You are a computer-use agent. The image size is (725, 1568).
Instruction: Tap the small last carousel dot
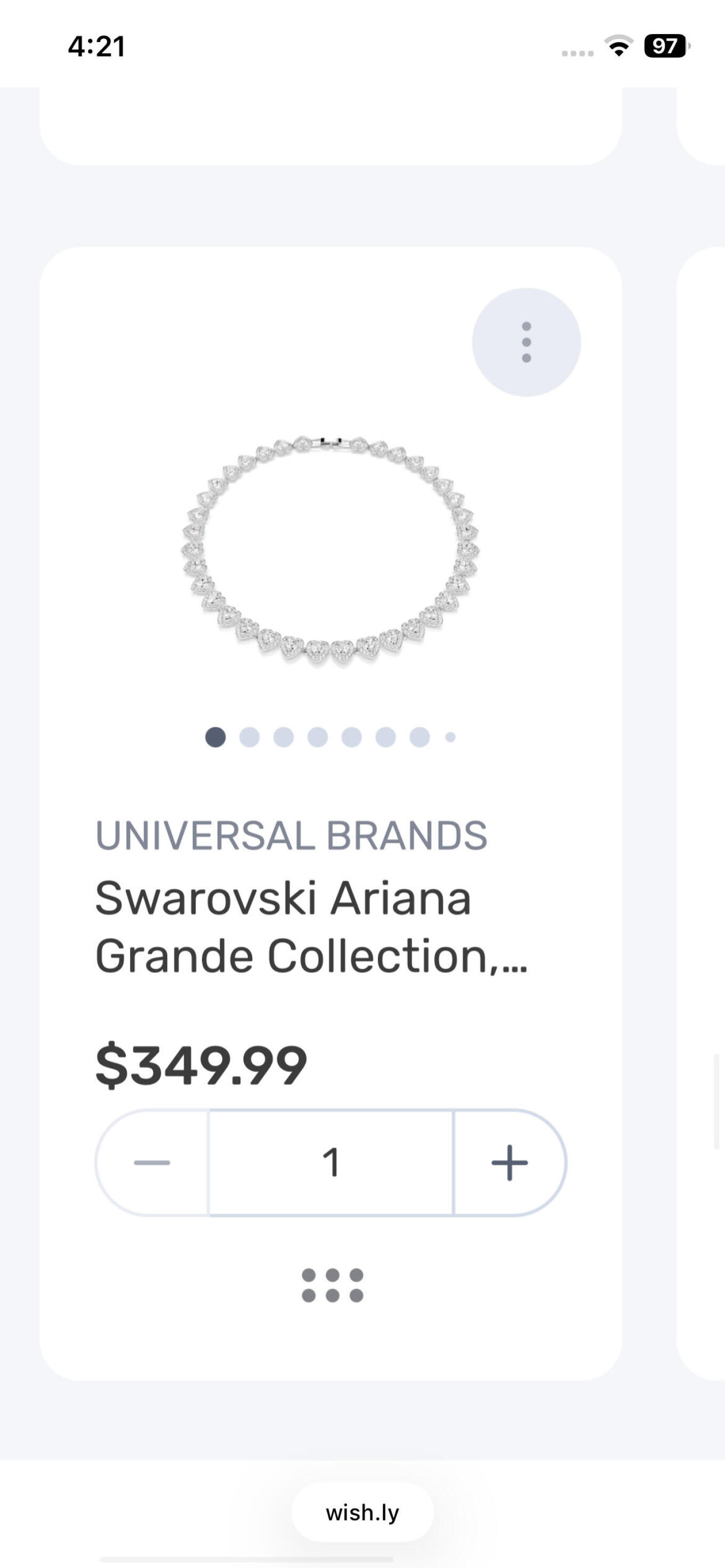pyautogui.click(x=450, y=737)
